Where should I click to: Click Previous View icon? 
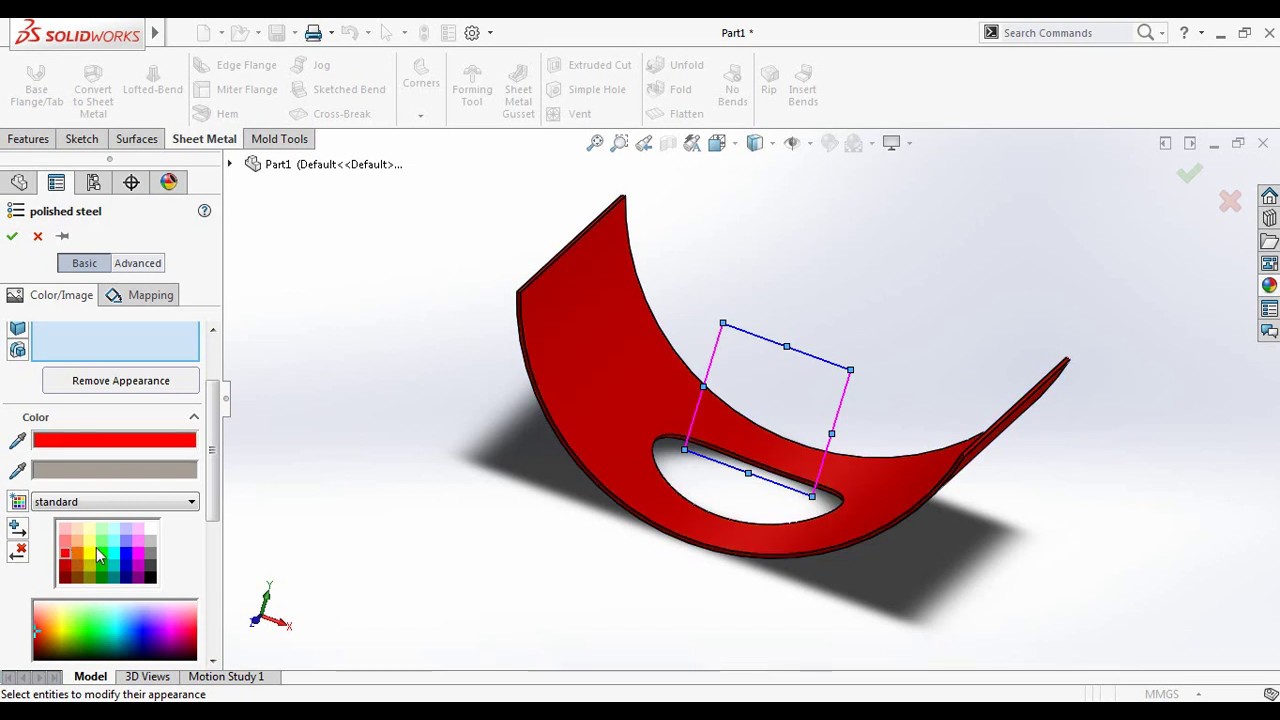[643, 143]
